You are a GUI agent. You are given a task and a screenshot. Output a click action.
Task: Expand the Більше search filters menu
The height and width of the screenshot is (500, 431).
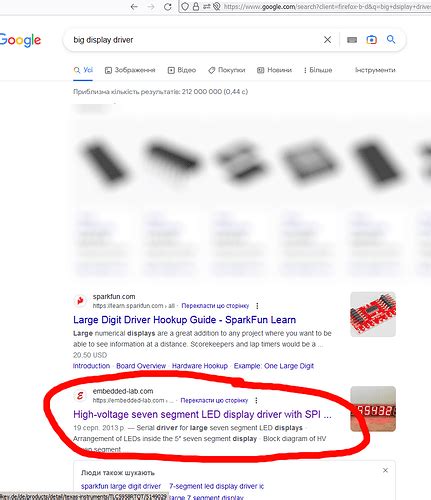[318, 70]
